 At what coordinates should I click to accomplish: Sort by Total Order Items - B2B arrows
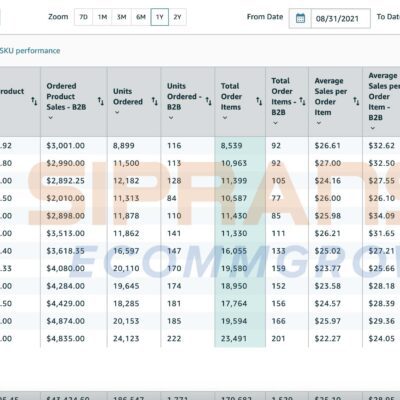pos(302,101)
